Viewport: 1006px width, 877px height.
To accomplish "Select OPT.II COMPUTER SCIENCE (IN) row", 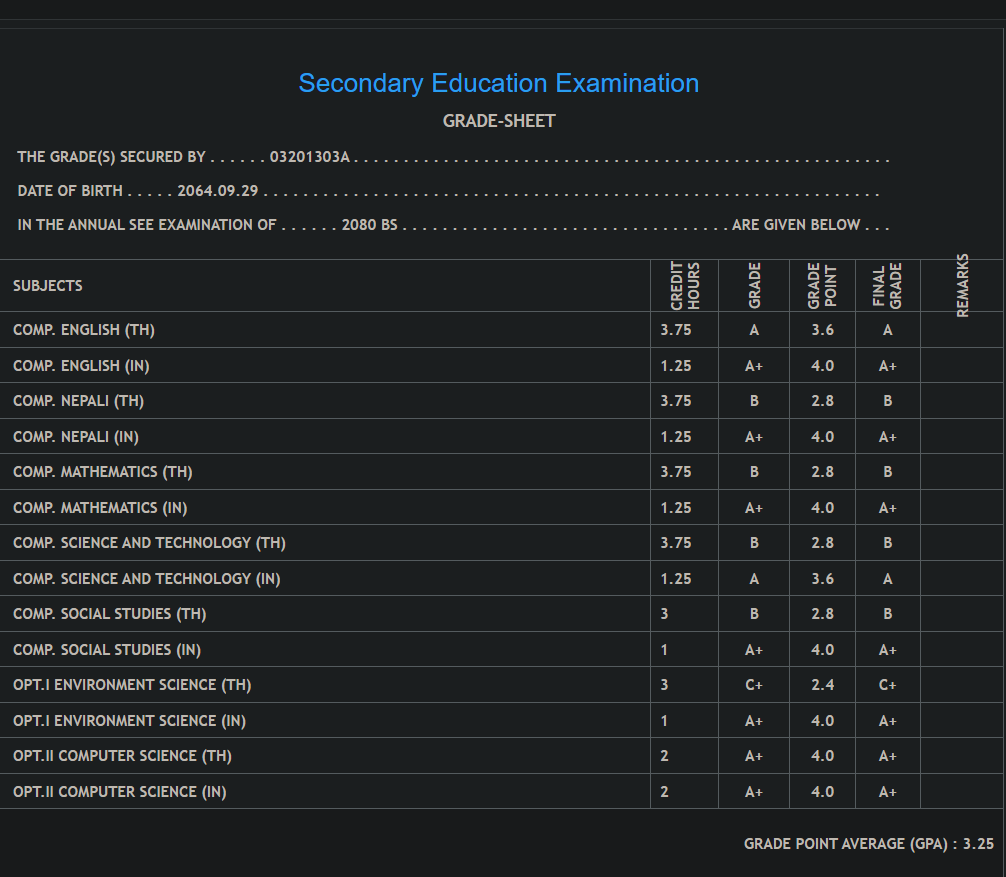I will pos(120,792).
